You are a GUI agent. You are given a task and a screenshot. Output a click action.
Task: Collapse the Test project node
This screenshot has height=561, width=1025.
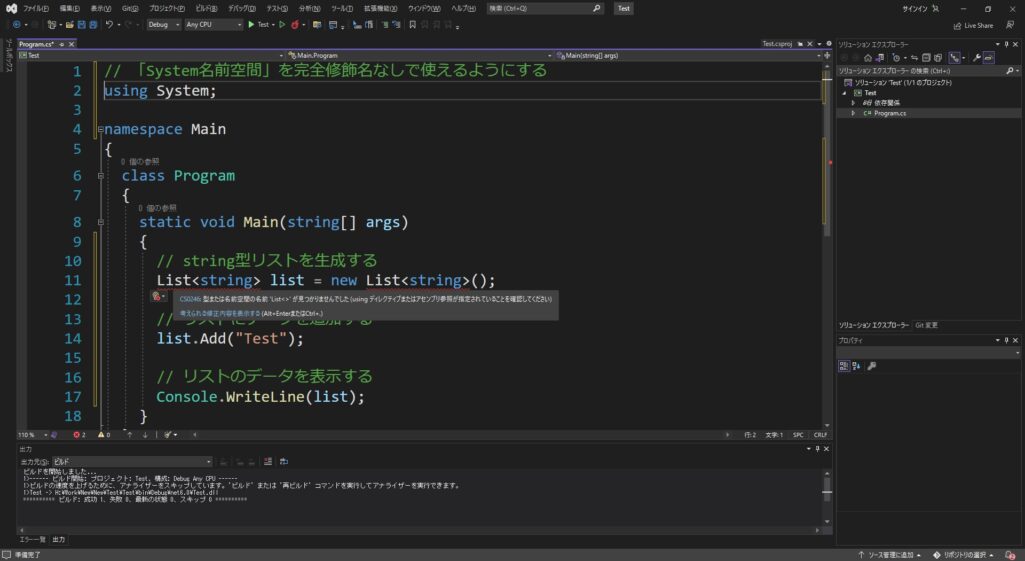pyautogui.click(x=844, y=93)
